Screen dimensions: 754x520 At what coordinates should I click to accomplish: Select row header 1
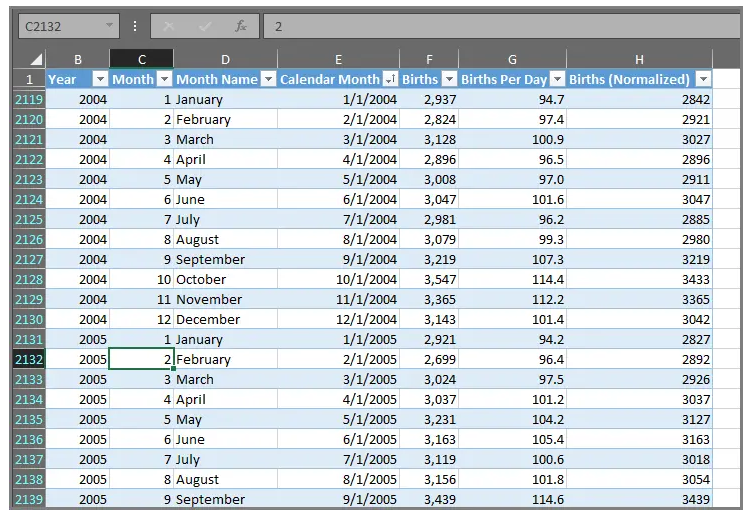tap(29, 79)
